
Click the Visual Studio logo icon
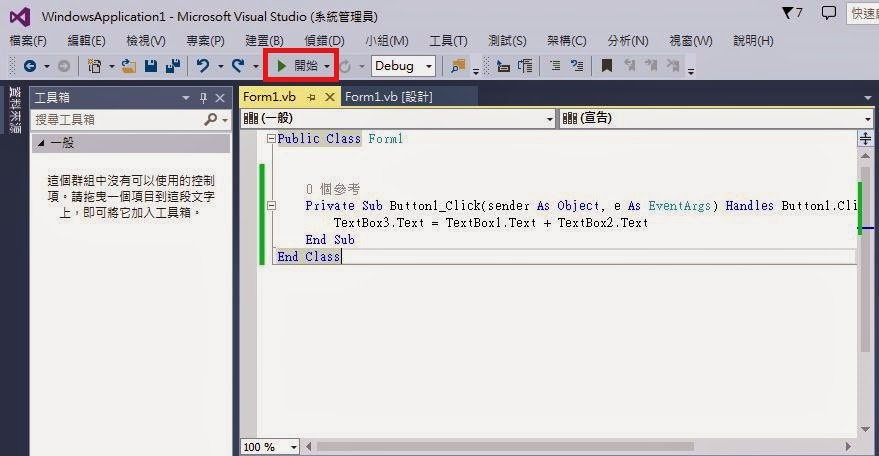point(20,17)
